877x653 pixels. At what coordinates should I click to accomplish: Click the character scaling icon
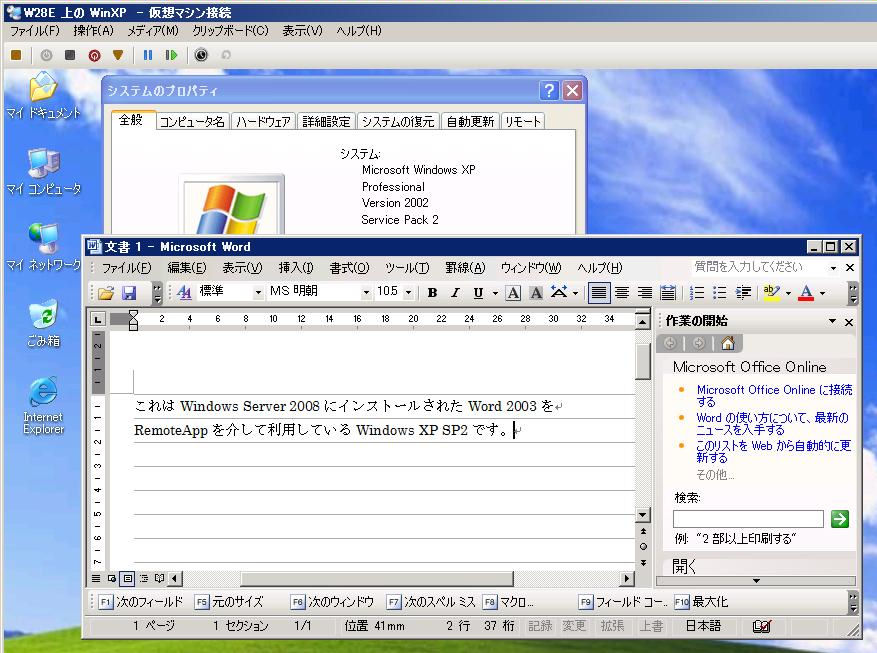point(559,292)
